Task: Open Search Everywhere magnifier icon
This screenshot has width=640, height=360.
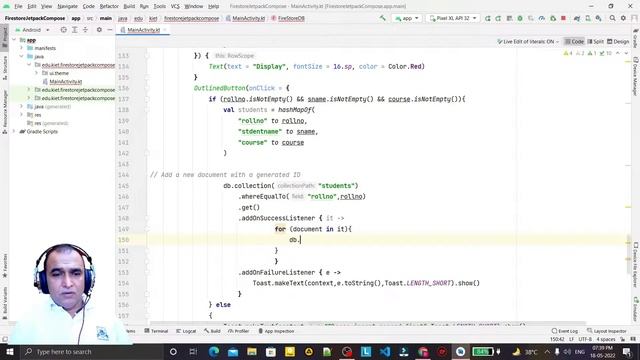Action: tap(612, 18)
